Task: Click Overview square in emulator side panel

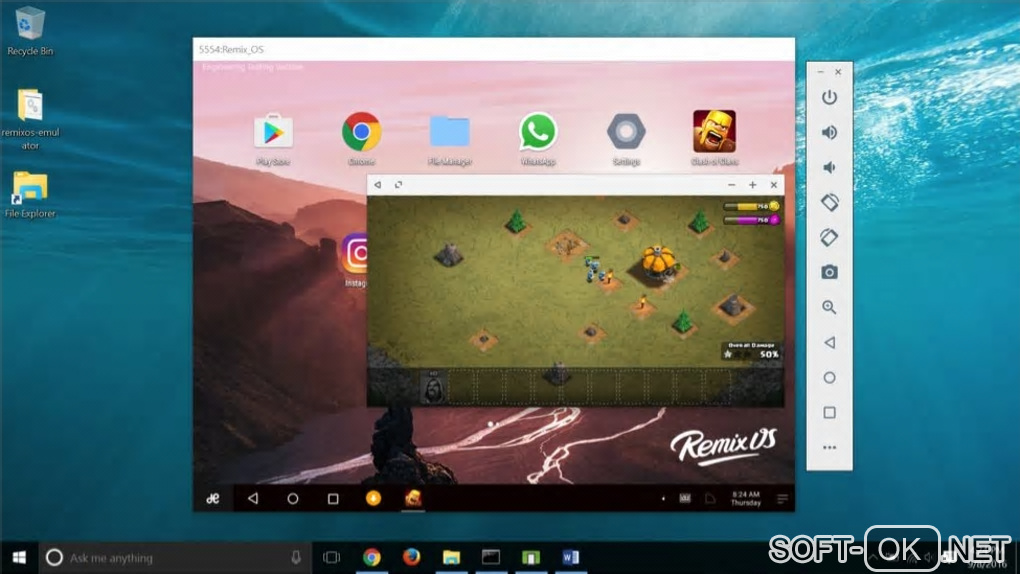Action: click(829, 413)
